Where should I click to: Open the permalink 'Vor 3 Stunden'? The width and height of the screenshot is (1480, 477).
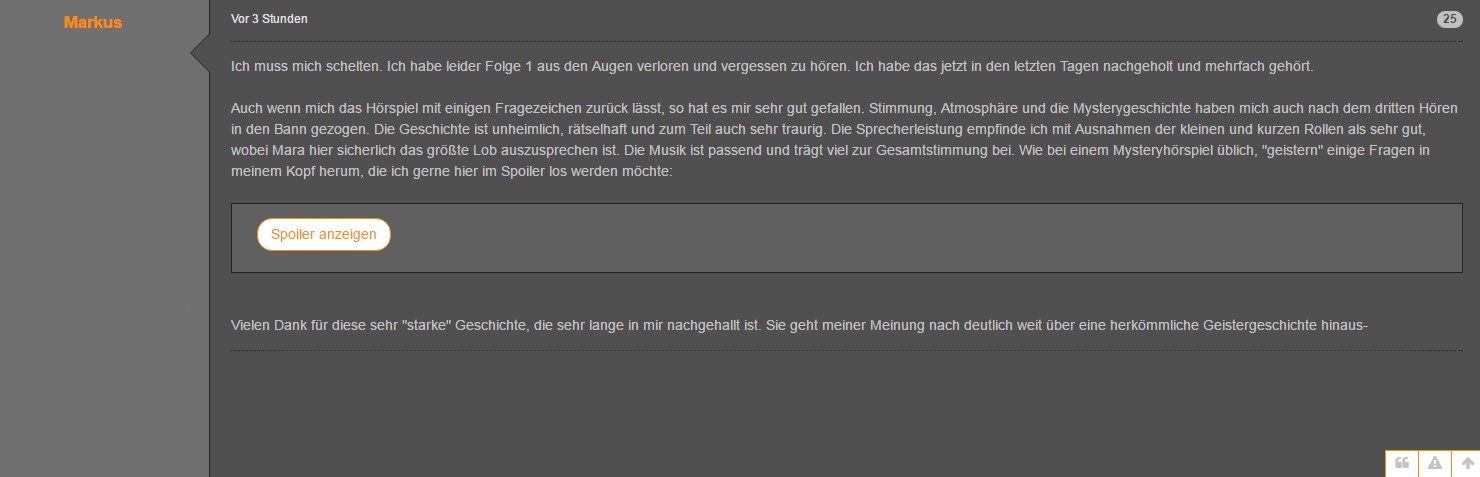[x=269, y=19]
